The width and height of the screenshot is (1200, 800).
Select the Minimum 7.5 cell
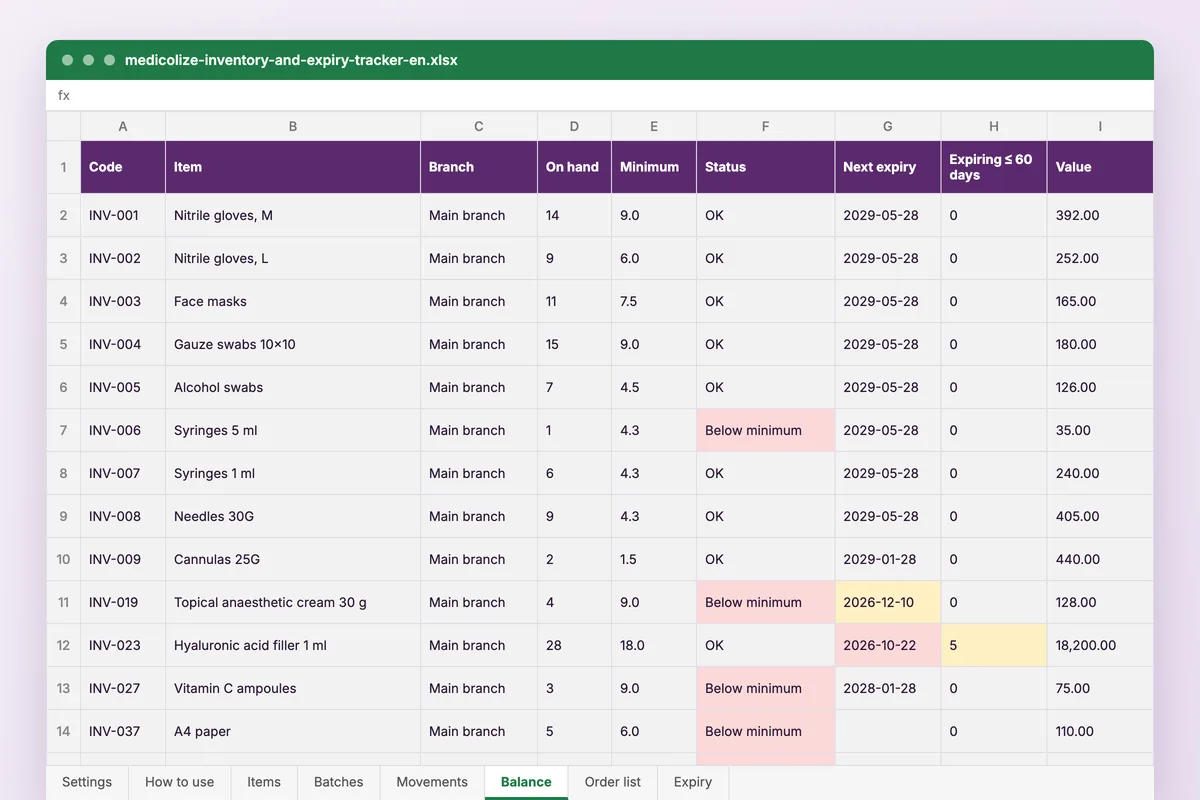654,301
